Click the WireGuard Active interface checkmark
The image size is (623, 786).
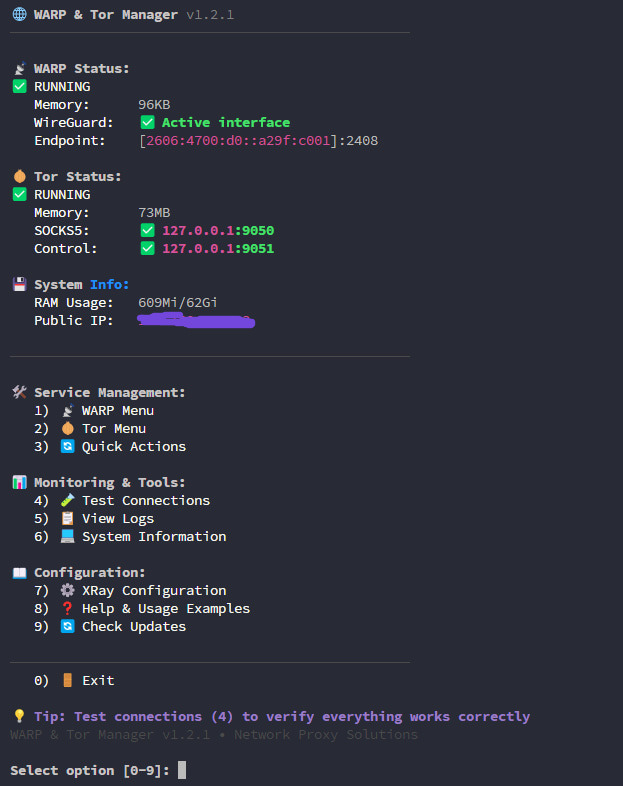click(147, 123)
